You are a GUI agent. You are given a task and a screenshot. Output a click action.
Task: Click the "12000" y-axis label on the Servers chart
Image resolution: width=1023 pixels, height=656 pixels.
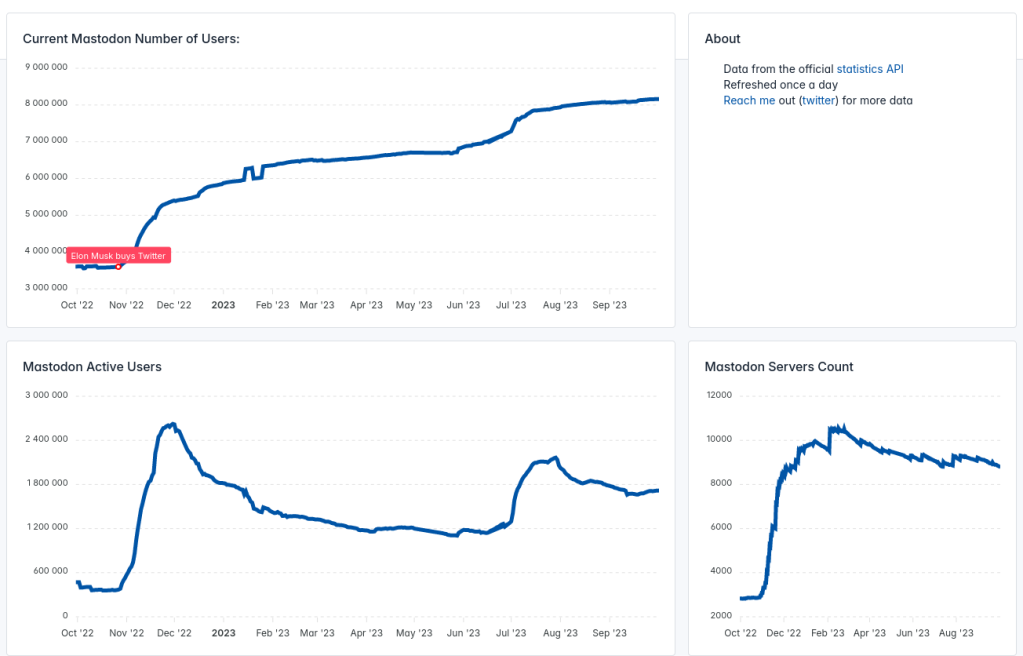pos(719,395)
